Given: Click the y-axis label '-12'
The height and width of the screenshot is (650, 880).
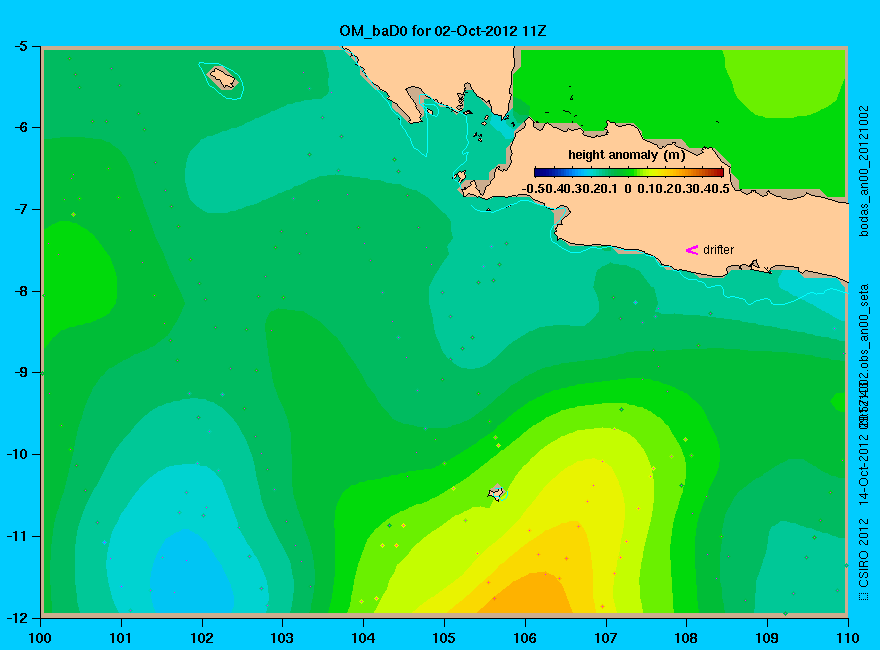Looking at the screenshot, I should 17,617.
